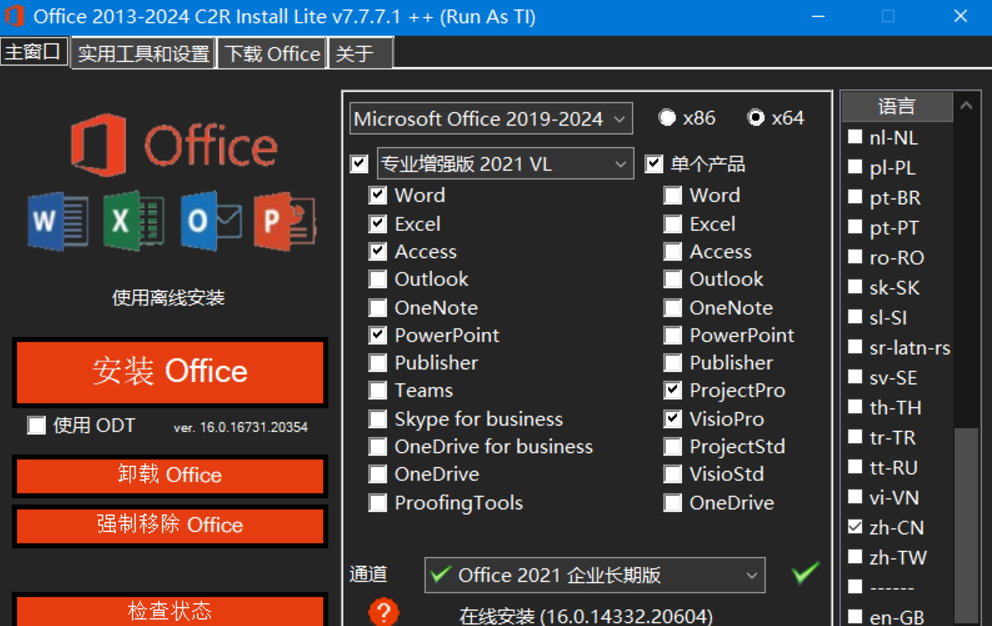Check Outlook in the suite list

(378, 279)
